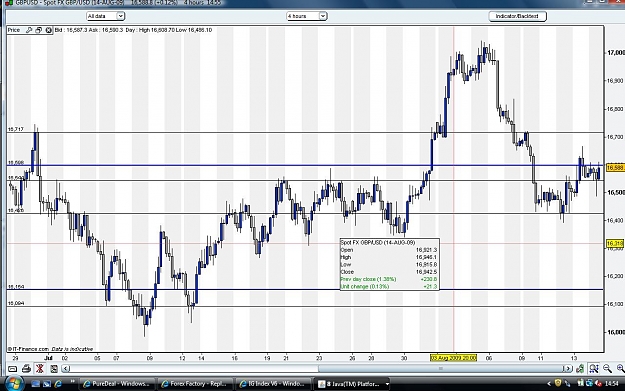Expand the Java Platform taskbar group arrow
Image resolution: width=625 pixels, height=391 pixels.
point(387,384)
